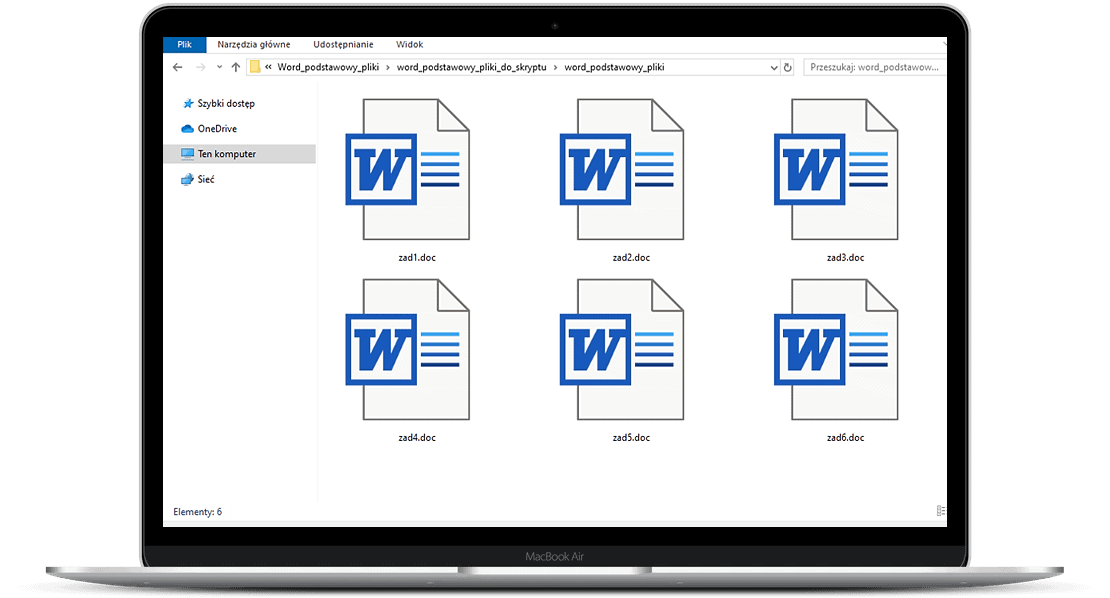
Task: Open the address bar history dropdown
Action: (x=774, y=67)
